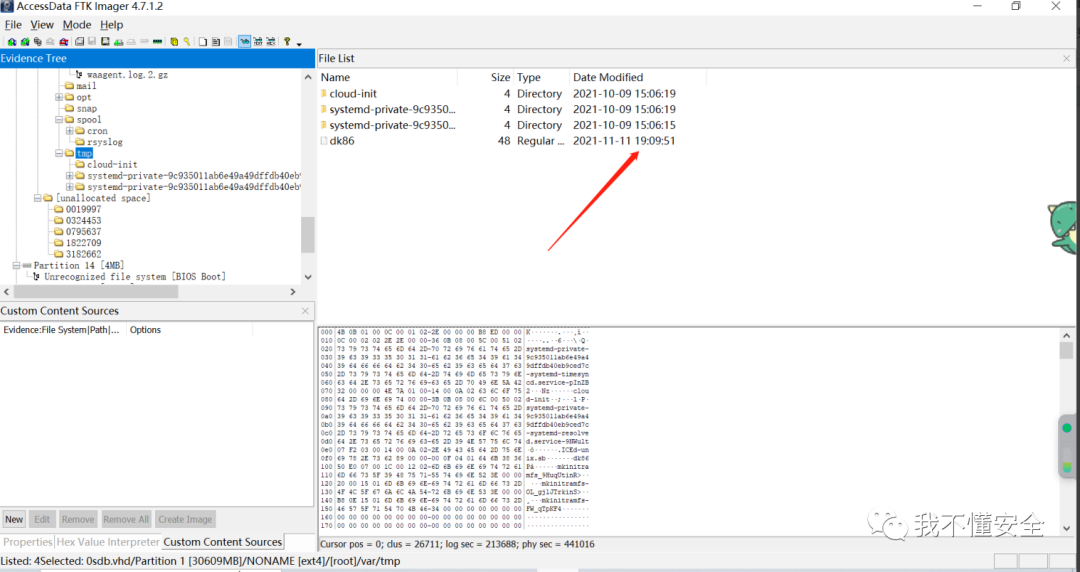
Task: Click the Detect EFS Encryption key icon
Action: click(187, 41)
